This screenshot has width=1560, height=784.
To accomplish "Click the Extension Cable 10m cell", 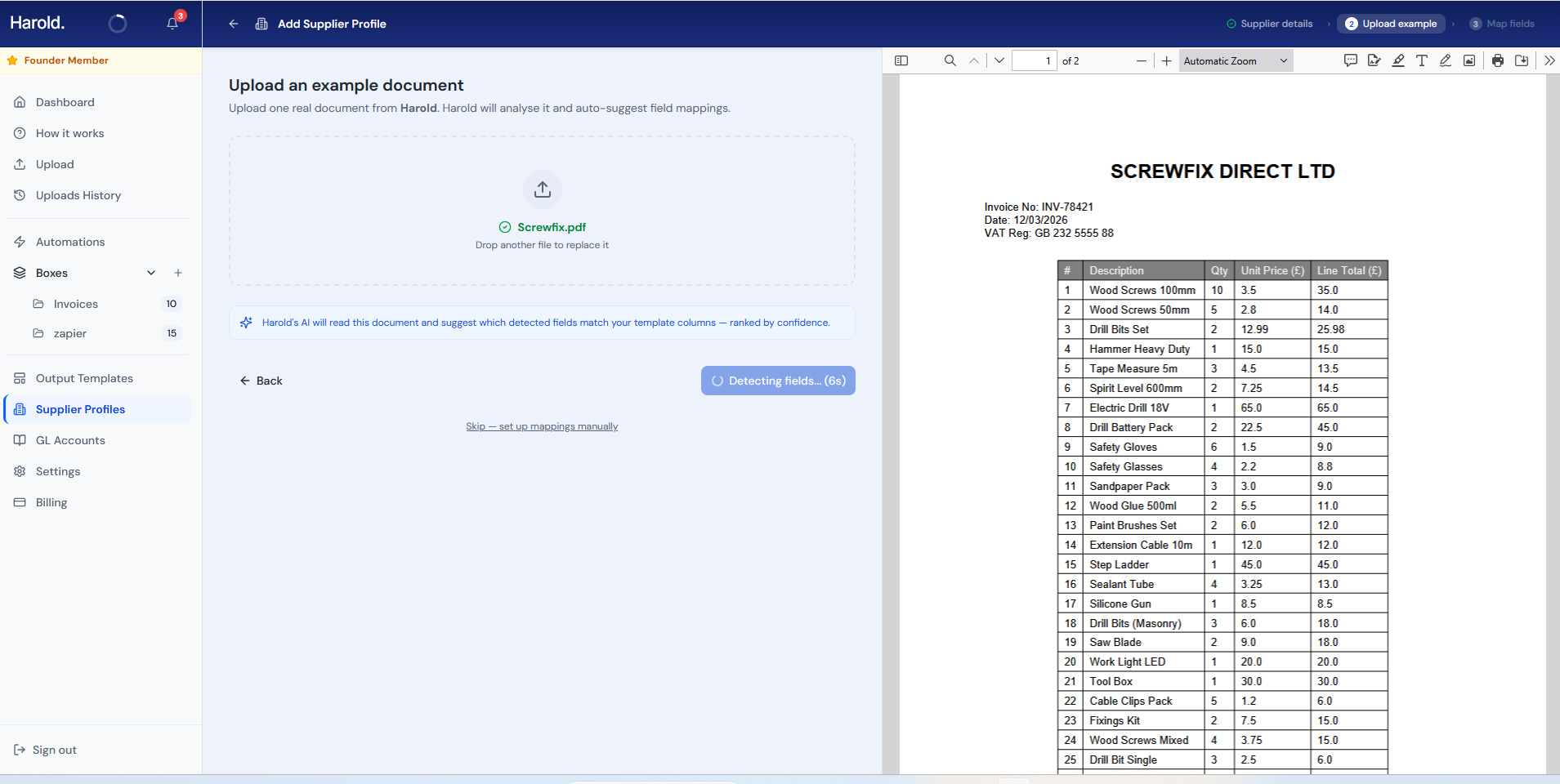I will click(1143, 545).
